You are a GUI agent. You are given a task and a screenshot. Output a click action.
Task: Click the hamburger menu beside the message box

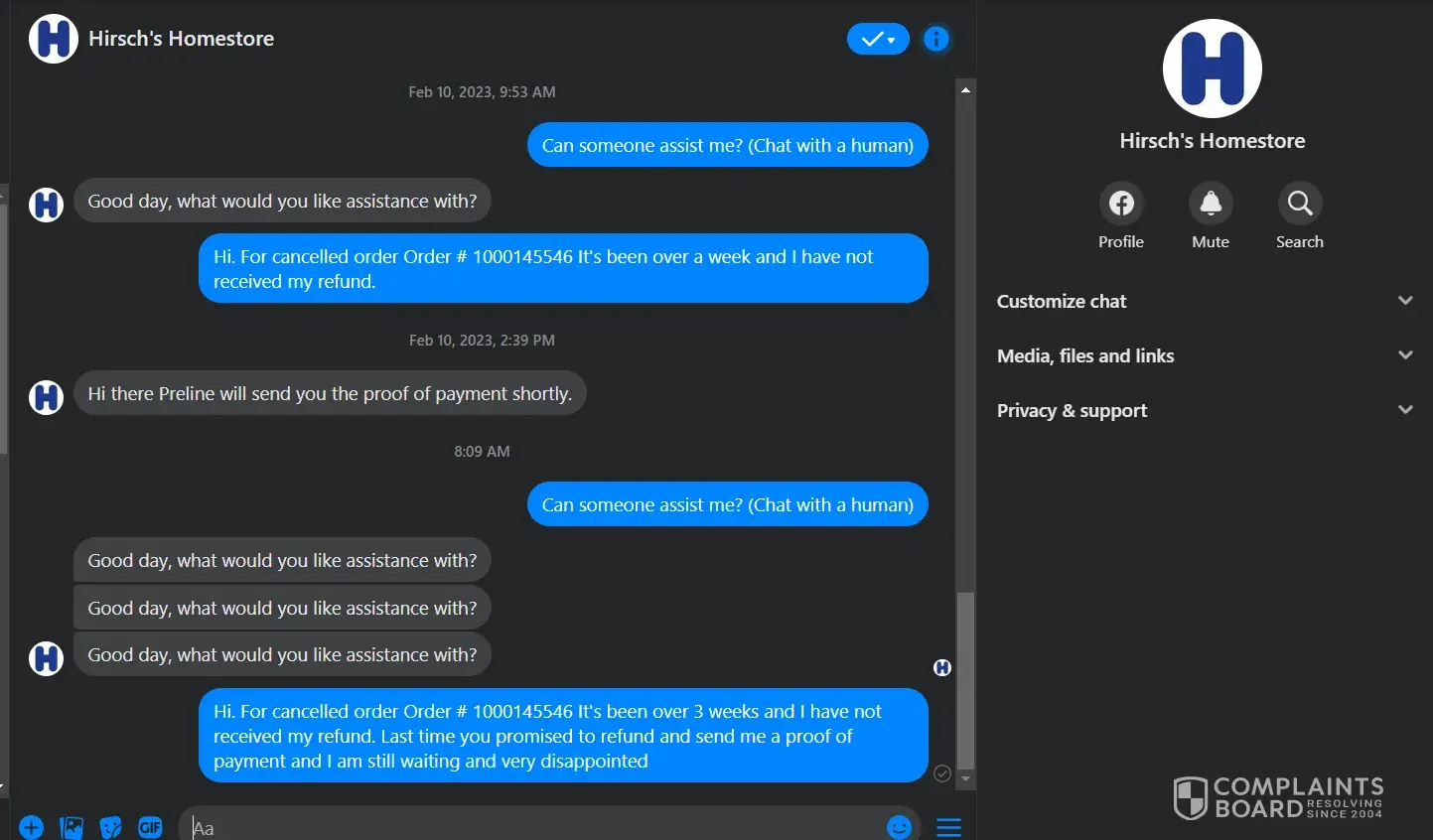coord(948,827)
